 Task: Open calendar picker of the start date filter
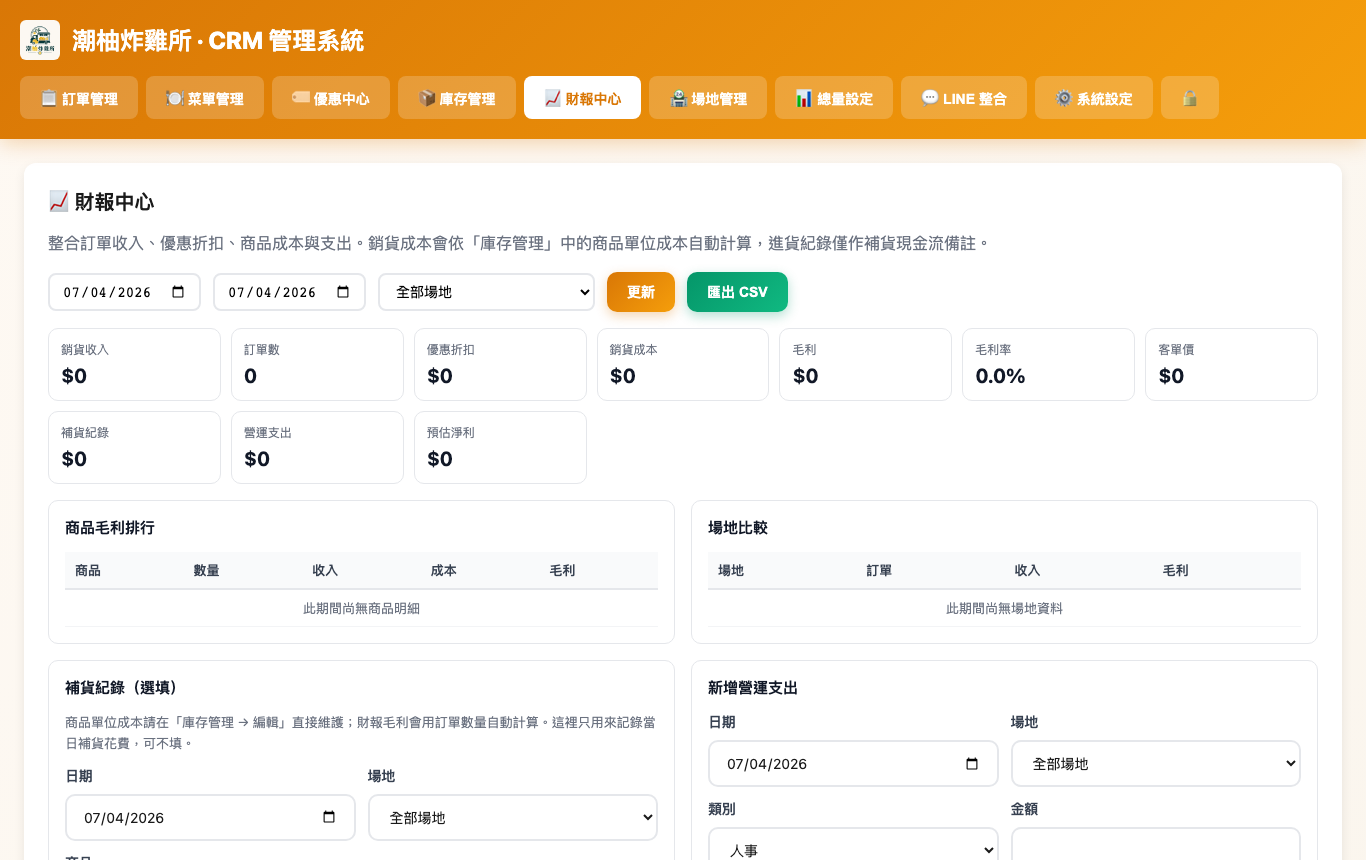pyautogui.click(x=178, y=292)
